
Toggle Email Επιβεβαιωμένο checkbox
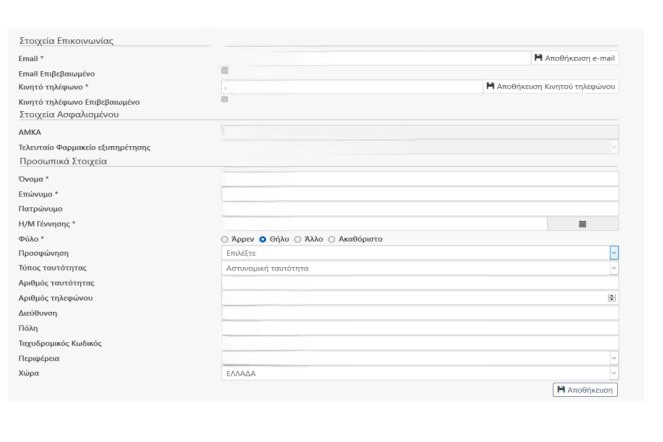click(225, 71)
